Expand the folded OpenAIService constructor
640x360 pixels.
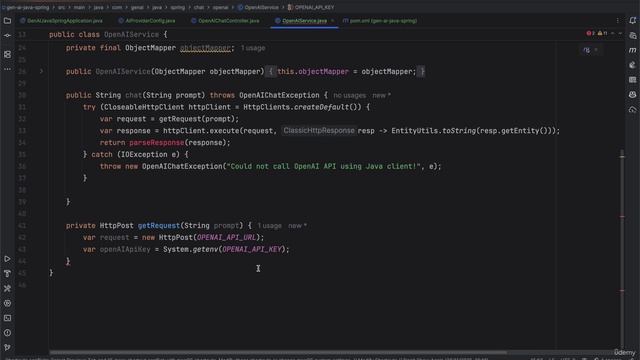pyautogui.click(x=41, y=71)
